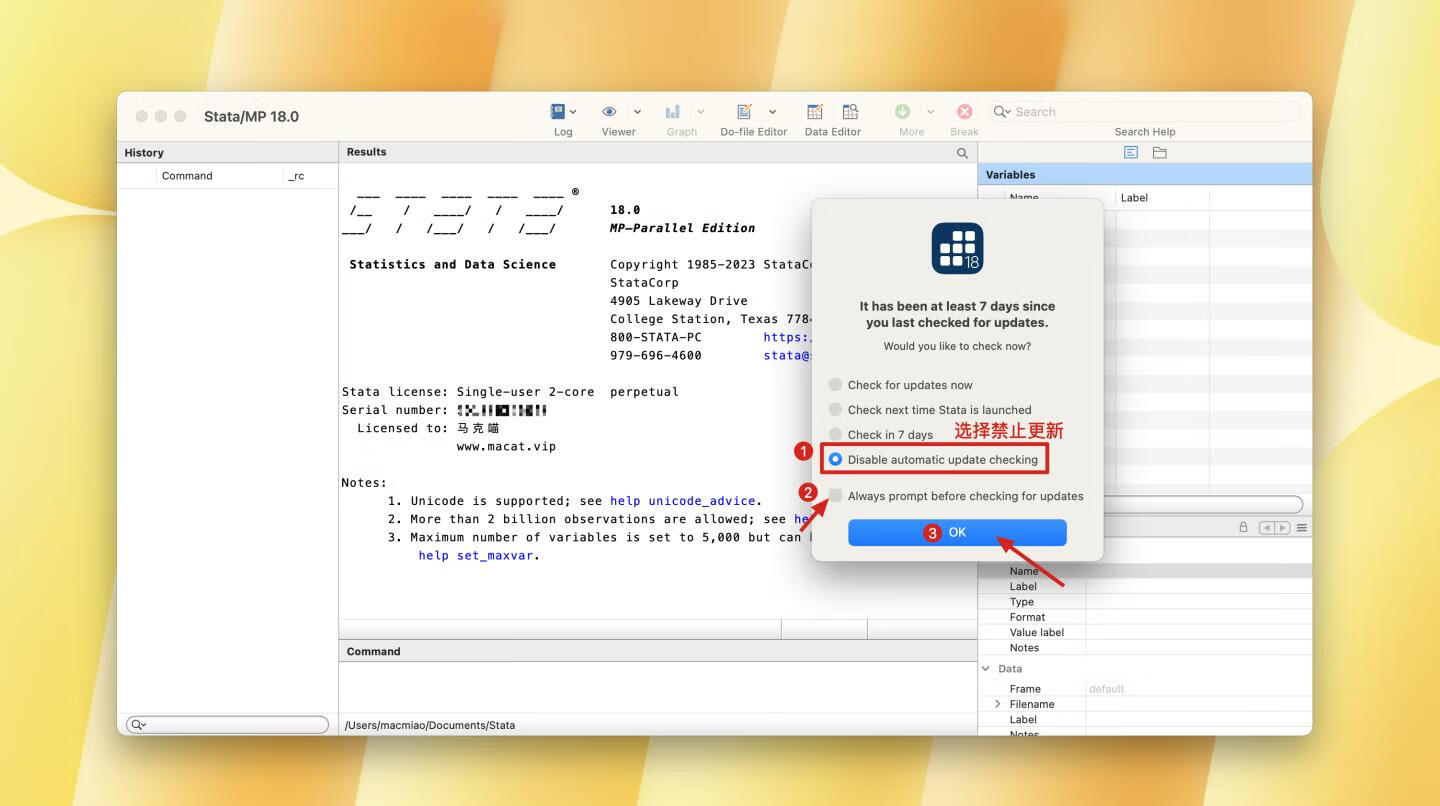Click the 'default' frame value
1440x806 pixels.
1106,689
